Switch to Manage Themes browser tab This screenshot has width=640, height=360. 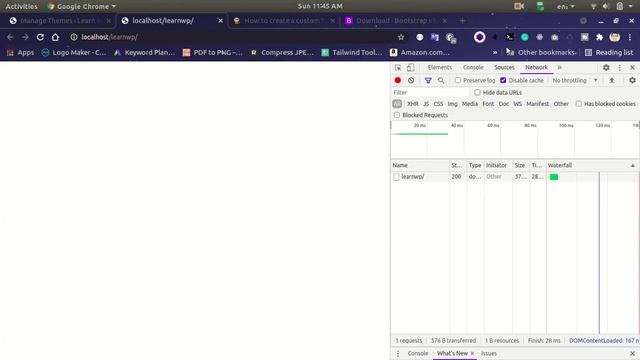60,20
